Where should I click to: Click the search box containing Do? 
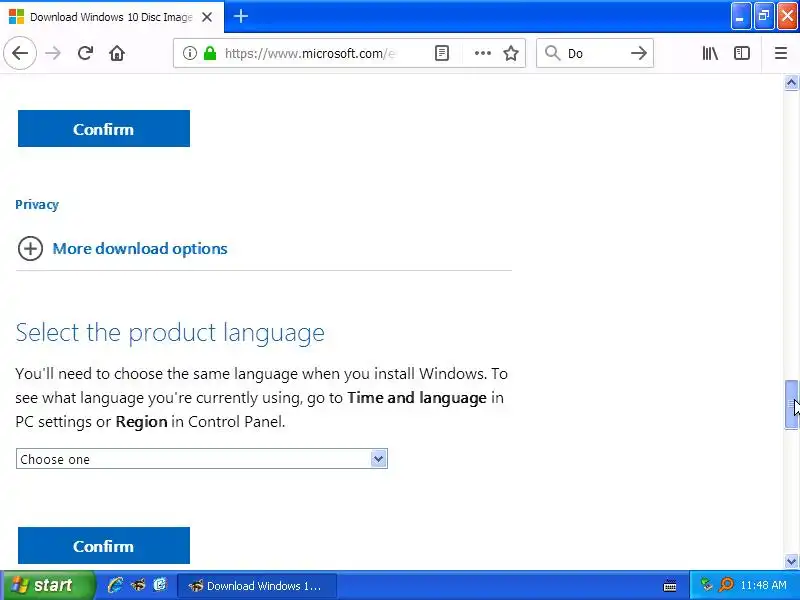594,53
